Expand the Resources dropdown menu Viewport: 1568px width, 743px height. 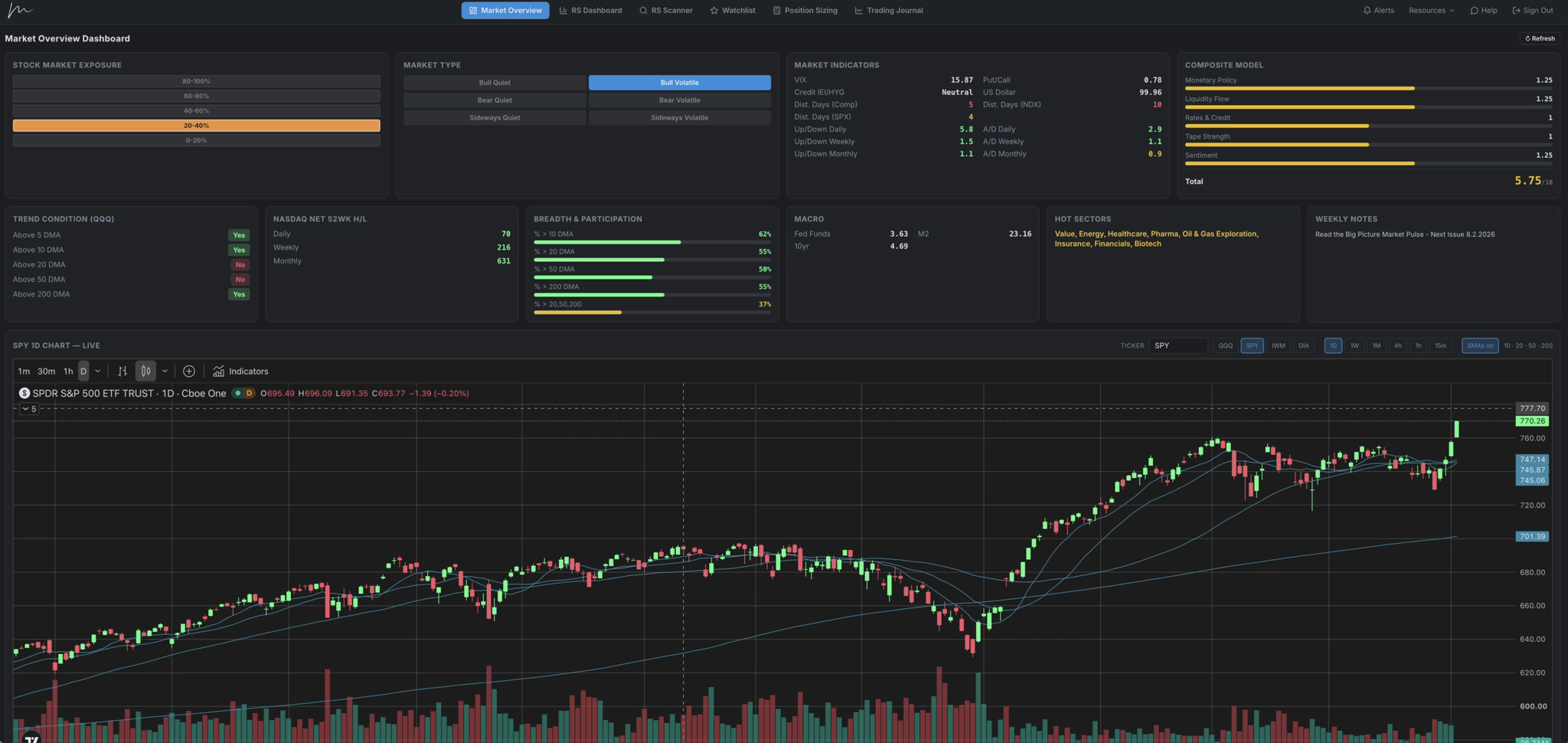tap(1431, 11)
